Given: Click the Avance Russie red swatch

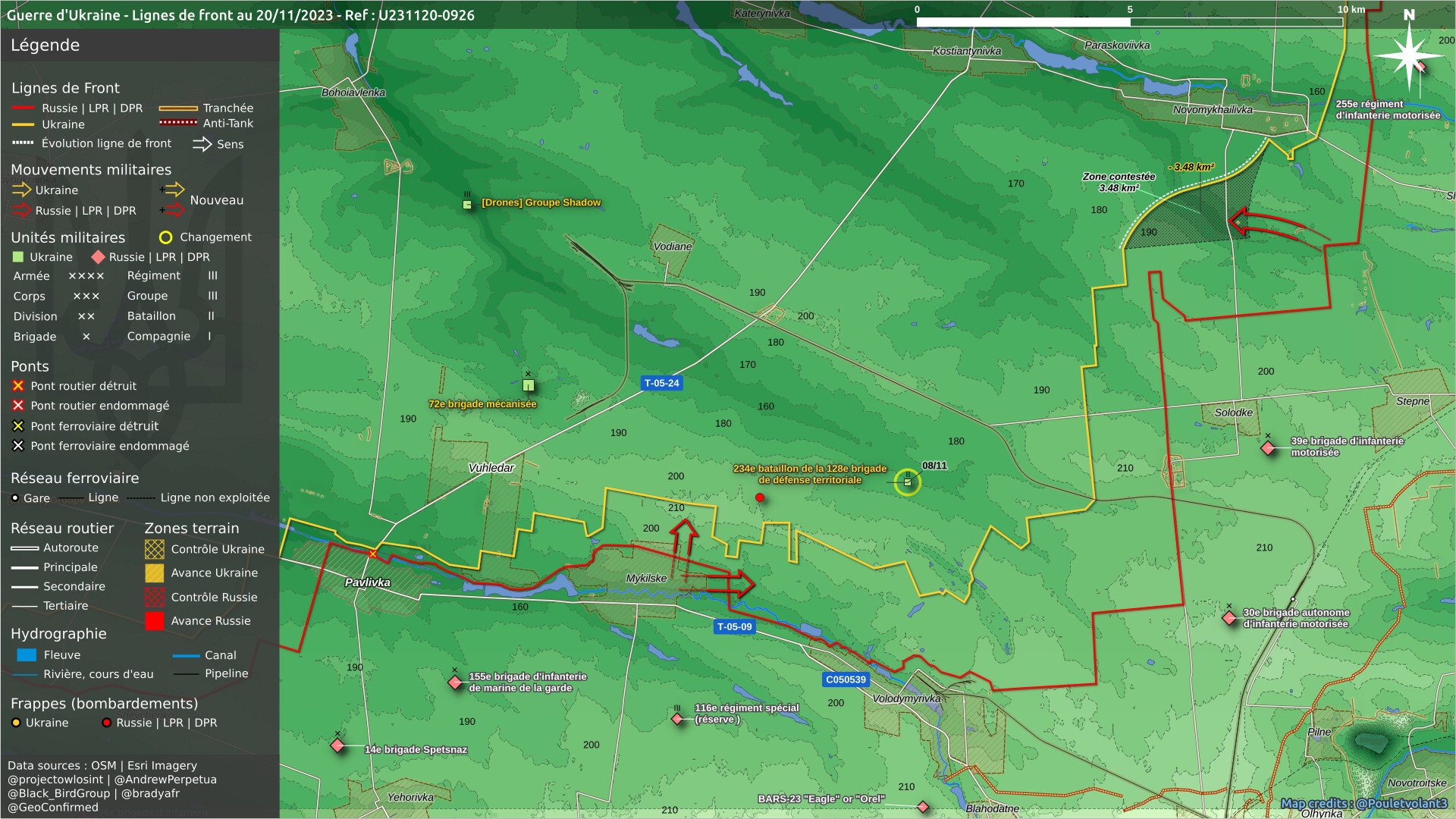Looking at the screenshot, I should pyautogui.click(x=154, y=621).
